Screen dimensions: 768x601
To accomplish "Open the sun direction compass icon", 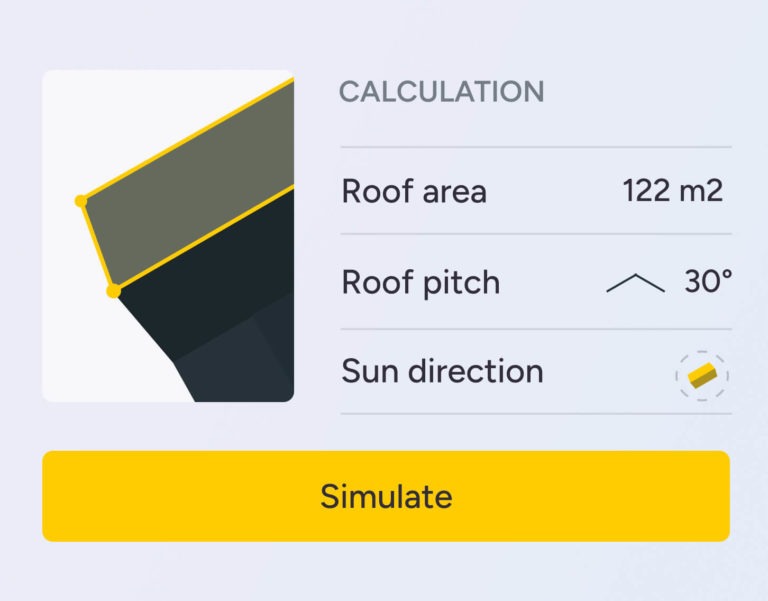I will tap(702, 375).
